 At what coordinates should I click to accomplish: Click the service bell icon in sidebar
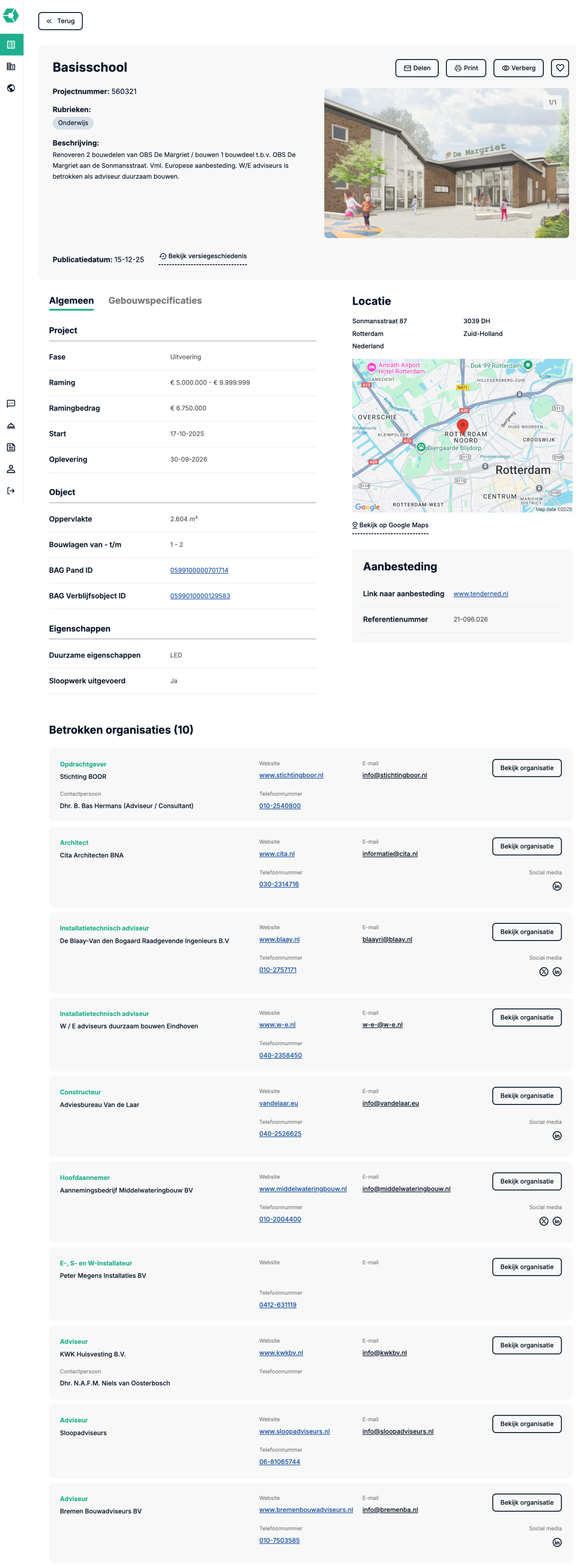[11, 426]
